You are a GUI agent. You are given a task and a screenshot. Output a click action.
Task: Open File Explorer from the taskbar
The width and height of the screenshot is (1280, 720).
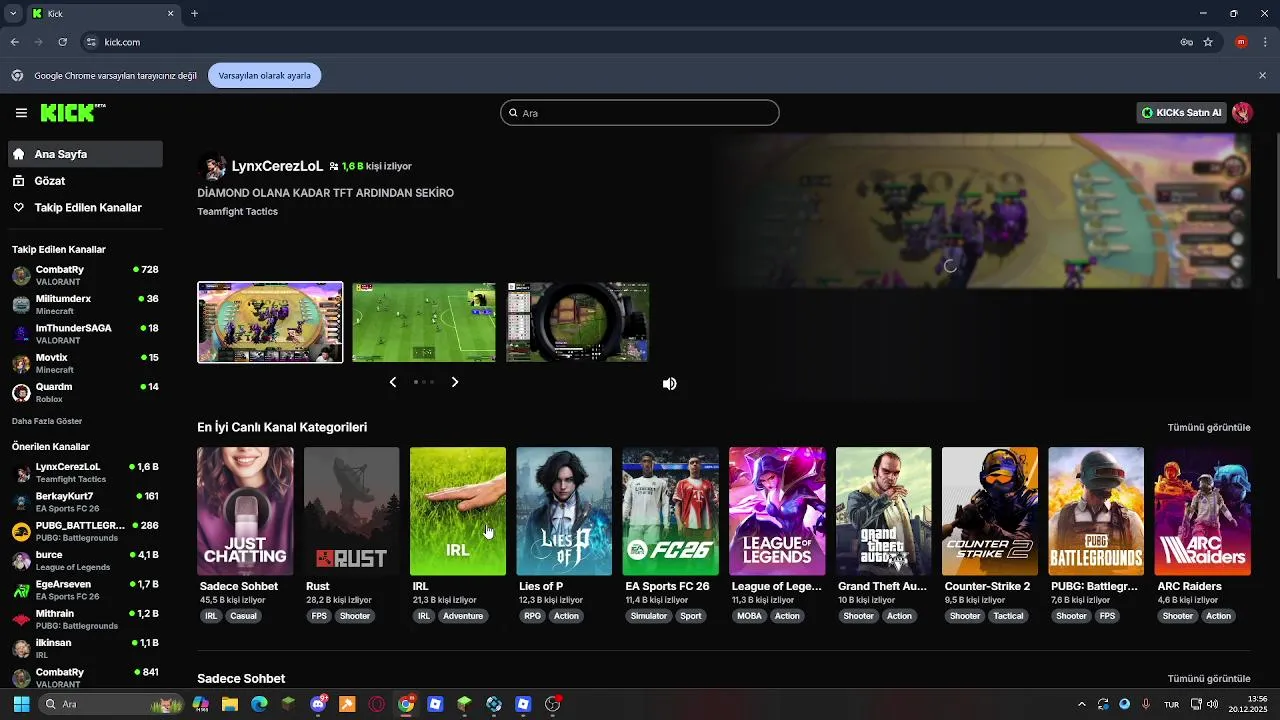[x=230, y=704]
